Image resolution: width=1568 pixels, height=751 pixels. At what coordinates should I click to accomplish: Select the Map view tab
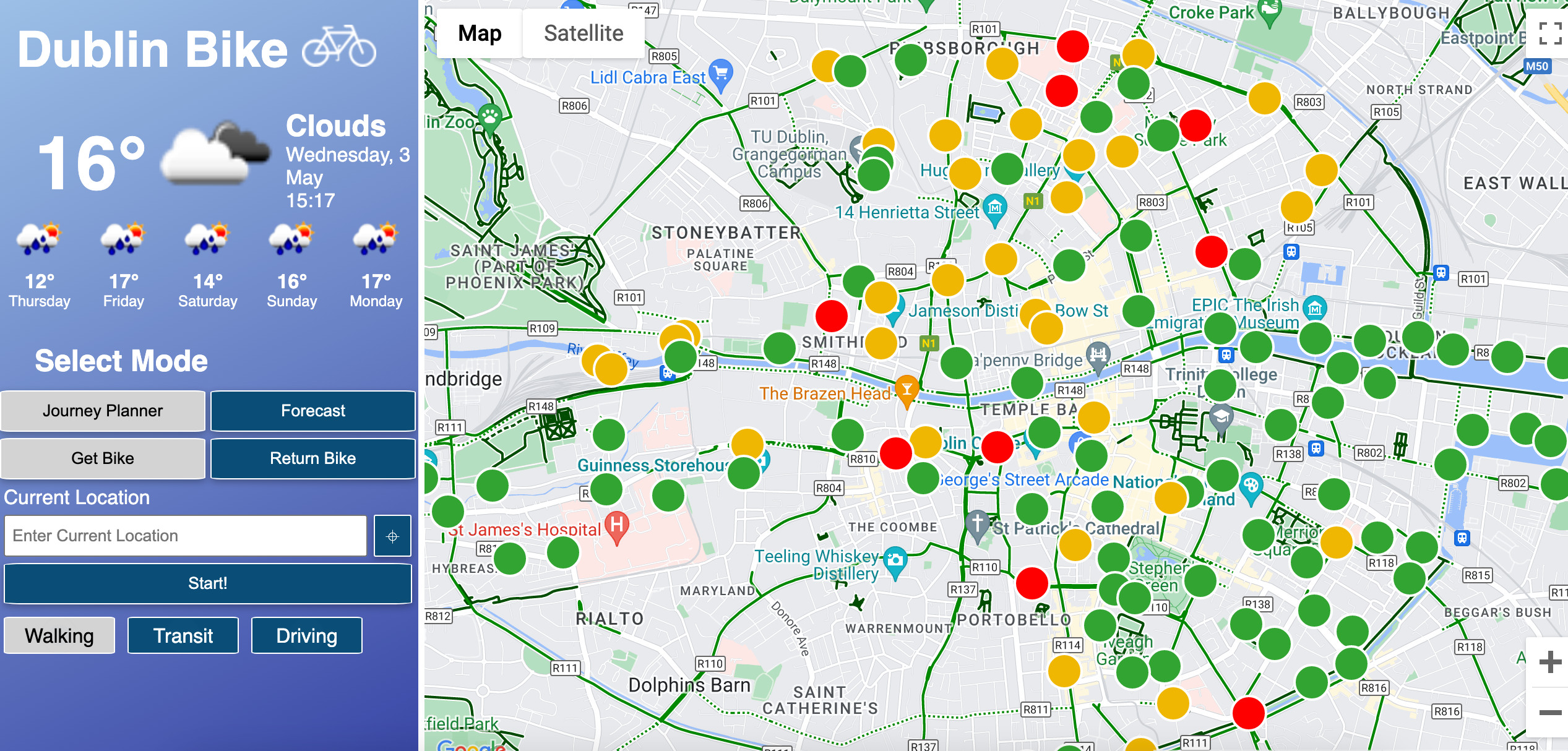click(x=480, y=33)
